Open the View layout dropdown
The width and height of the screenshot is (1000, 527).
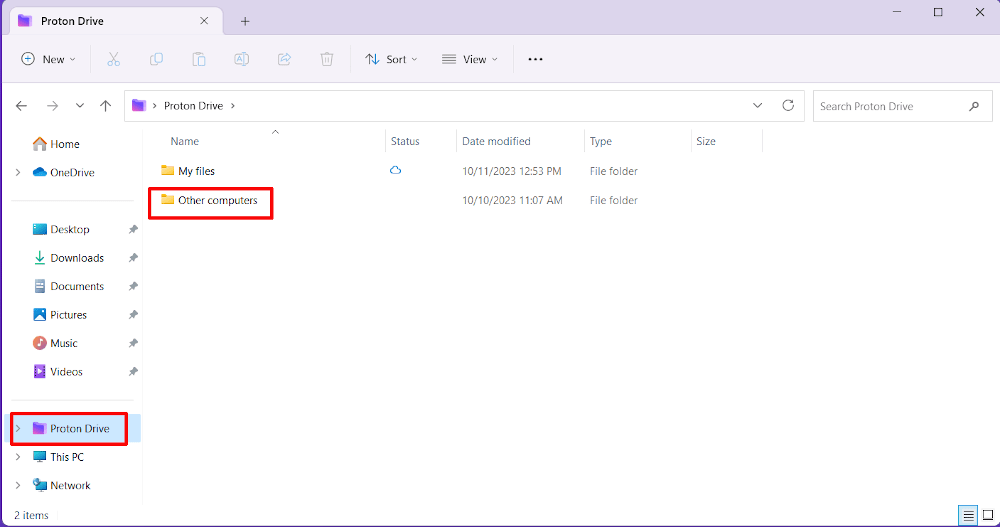tap(470, 59)
